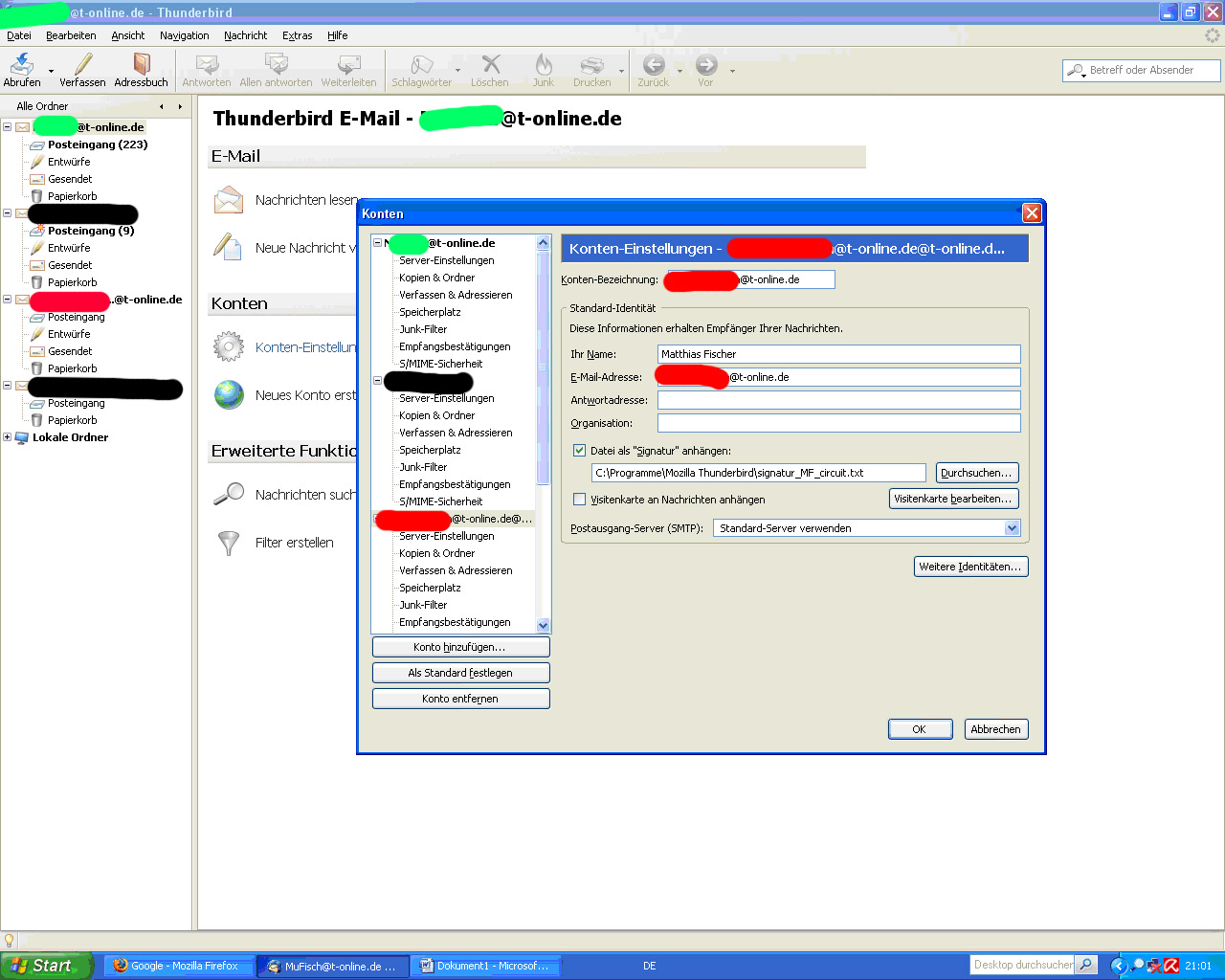
Task: Open the Navigation menu
Action: coord(185,35)
